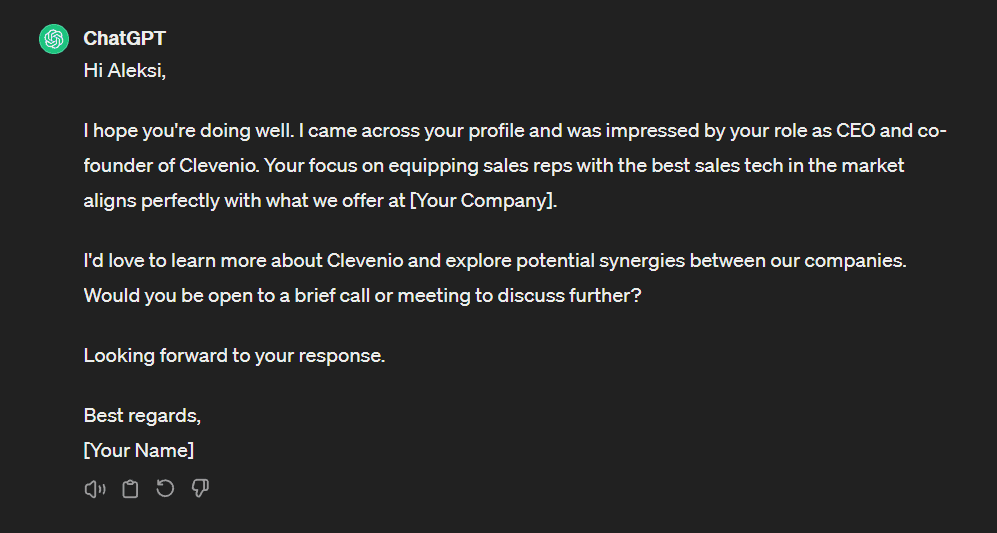Copy the response using the clipboard icon
The width and height of the screenshot is (997, 533).
point(130,489)
